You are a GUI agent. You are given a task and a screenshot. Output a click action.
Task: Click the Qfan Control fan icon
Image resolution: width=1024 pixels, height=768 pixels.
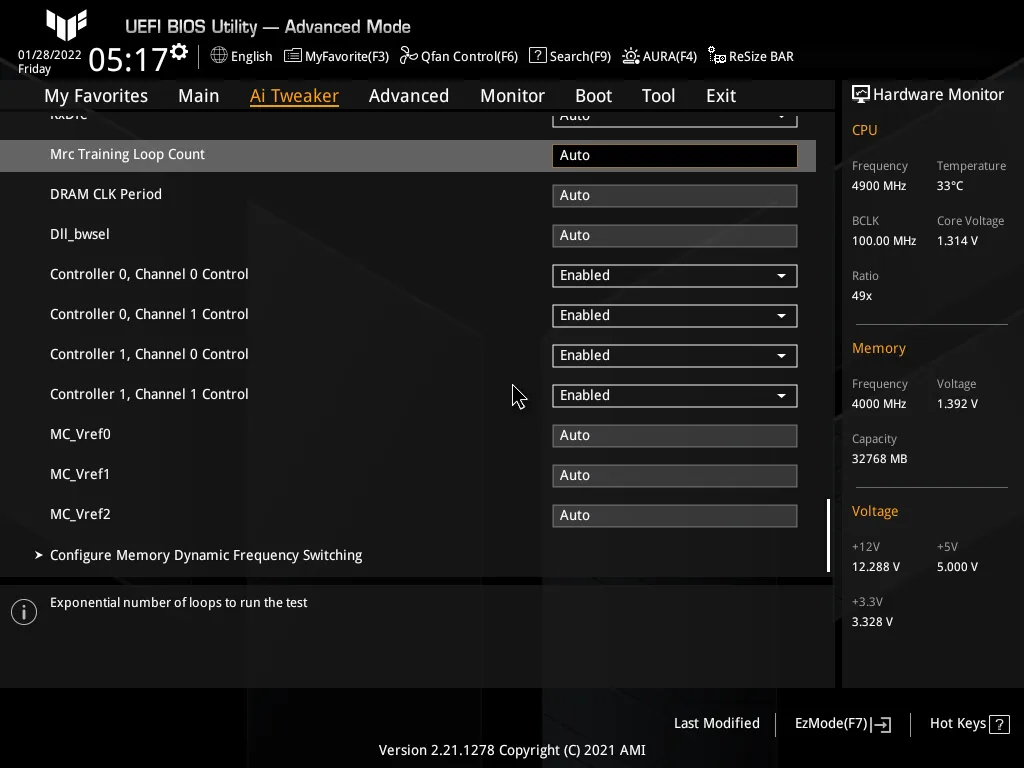click(x=409, y=56)
